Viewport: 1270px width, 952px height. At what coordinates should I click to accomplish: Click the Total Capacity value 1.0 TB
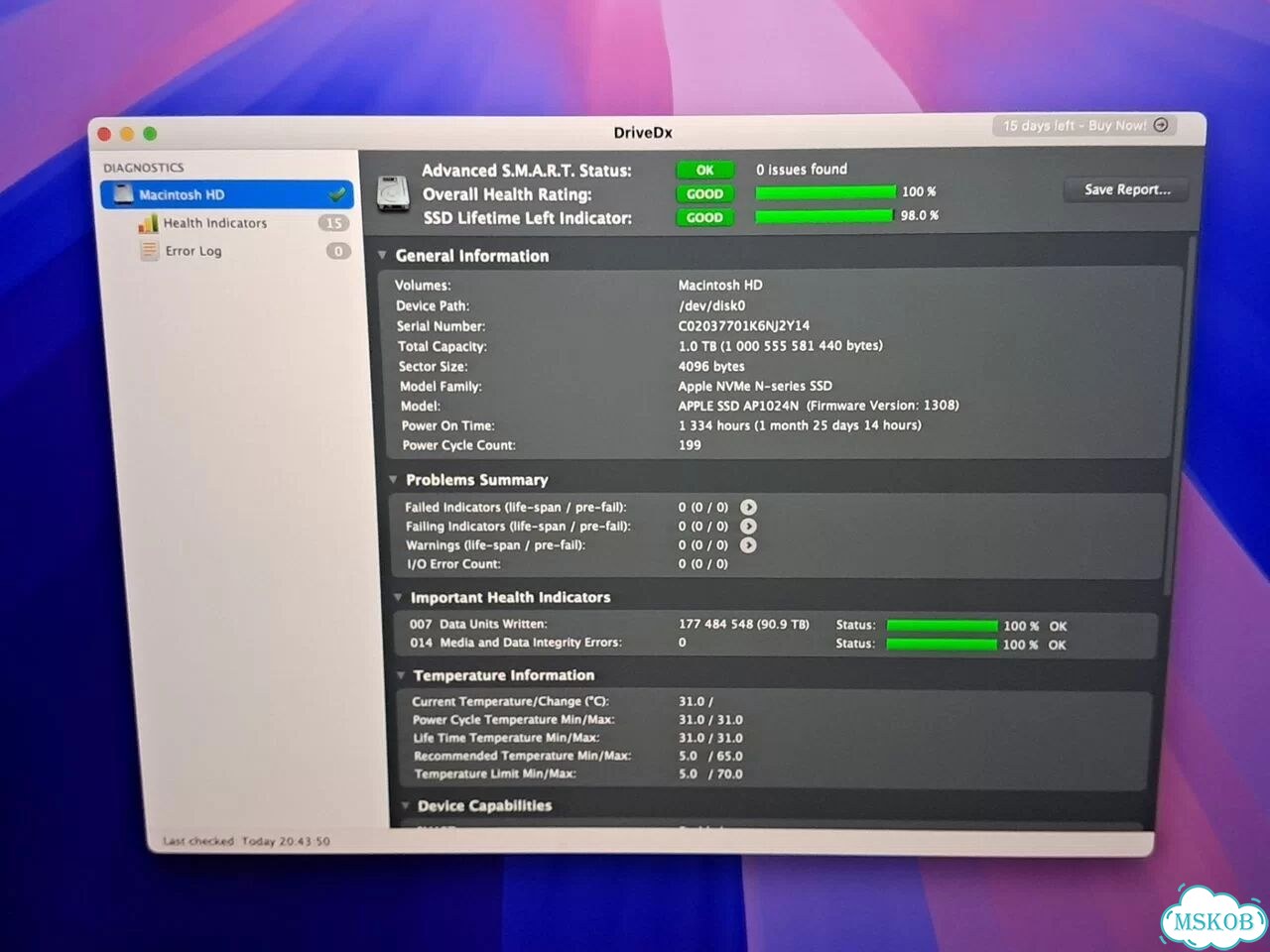coord(781,345)
